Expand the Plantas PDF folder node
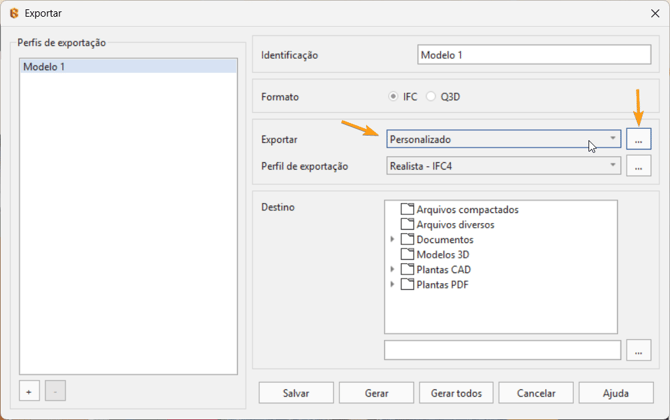The height and width of the screenshot is (420, 670). [x=393, y=285]
